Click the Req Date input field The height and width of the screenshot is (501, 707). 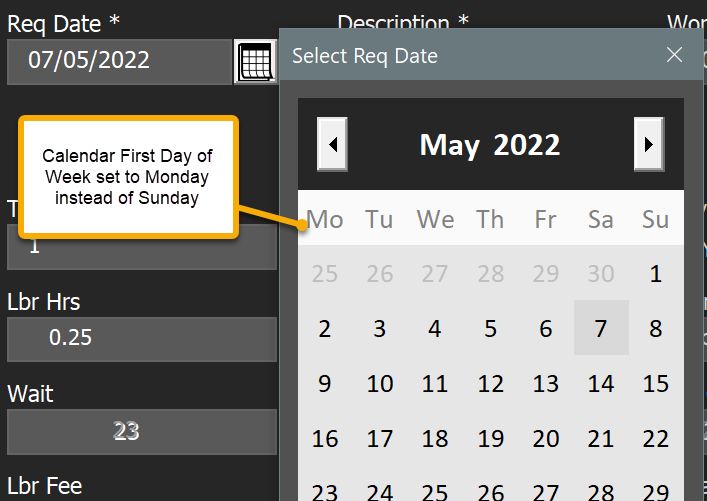point(119,61)
